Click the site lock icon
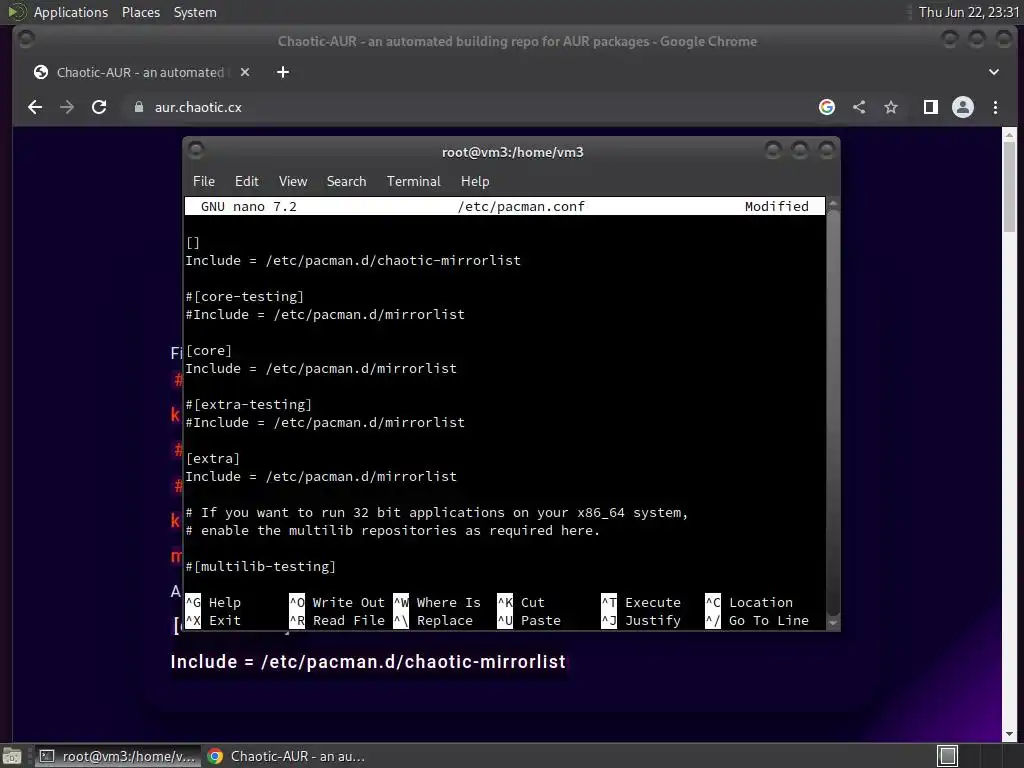 [138, 107]
